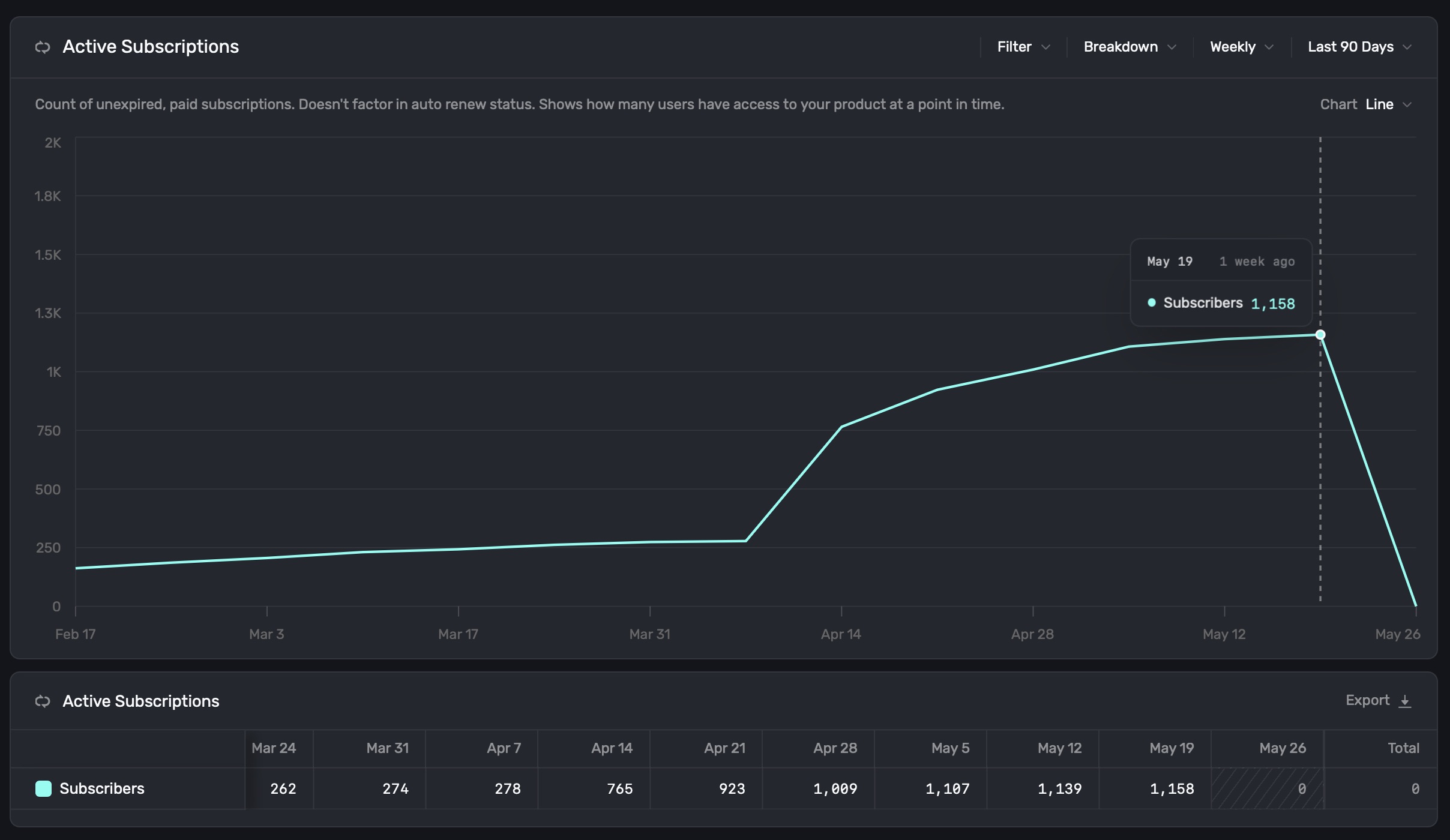Click the refresh icon in the table header
Image resolution: width=1450 pixels, height=840 pixels.
pyautogui.click(x=43, y=701)
